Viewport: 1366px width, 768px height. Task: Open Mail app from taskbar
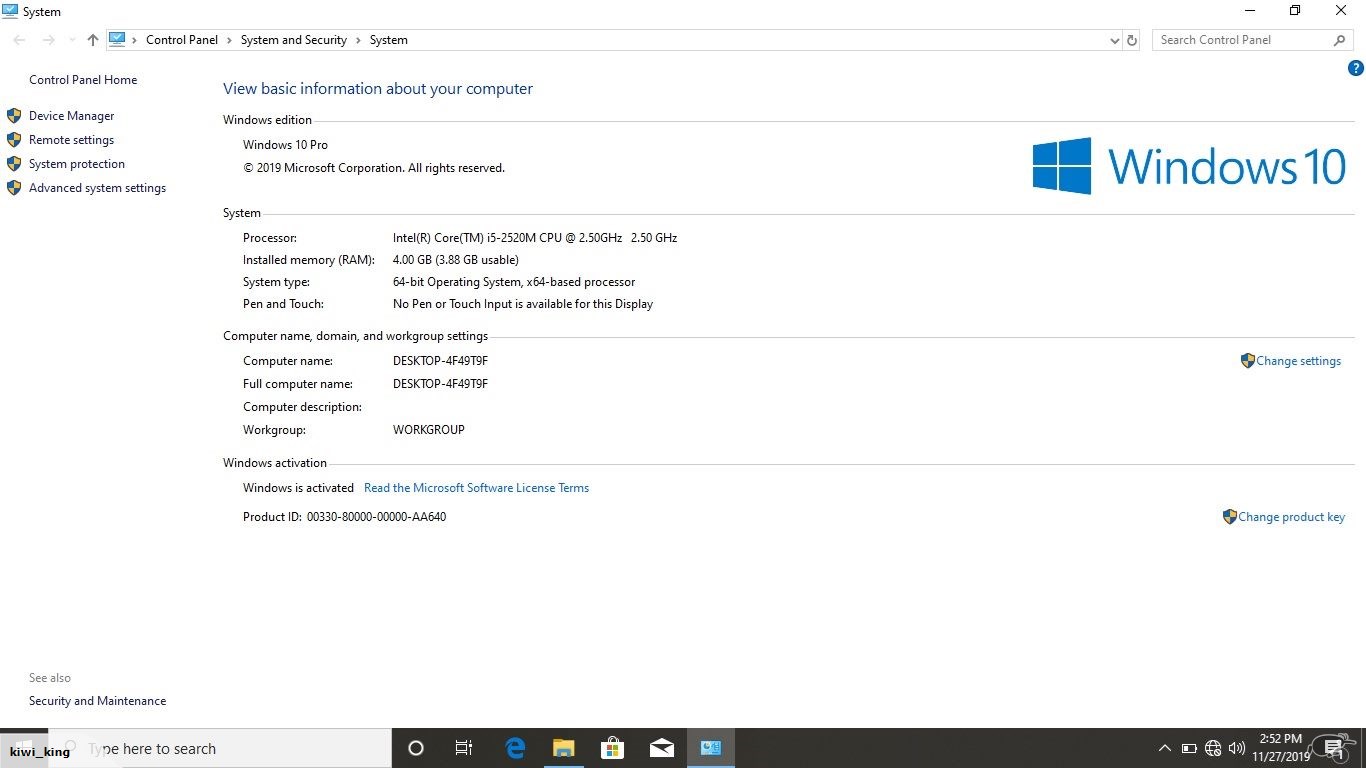point(661,748)
